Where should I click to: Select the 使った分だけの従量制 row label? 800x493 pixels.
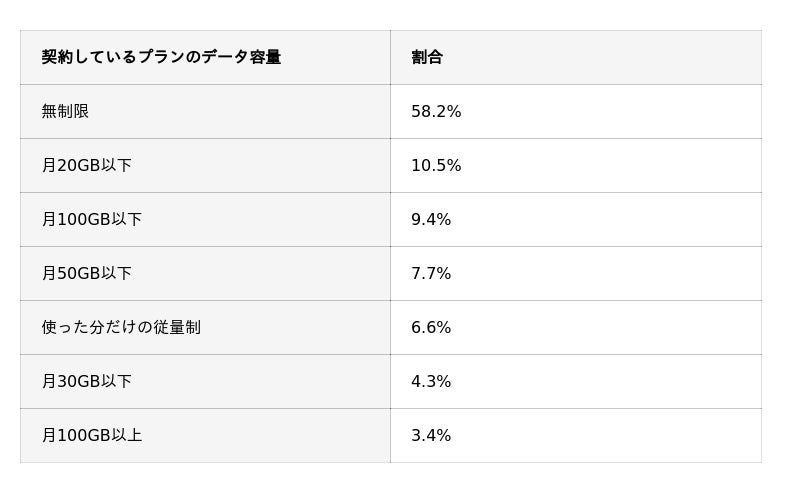click(x=121, y=327)
